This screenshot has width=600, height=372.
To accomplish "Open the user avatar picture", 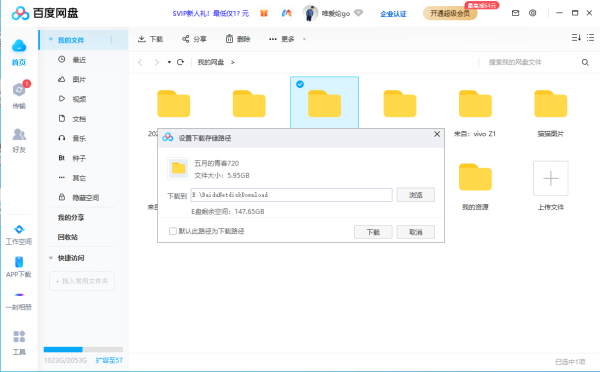I will (x=310, y=13).
